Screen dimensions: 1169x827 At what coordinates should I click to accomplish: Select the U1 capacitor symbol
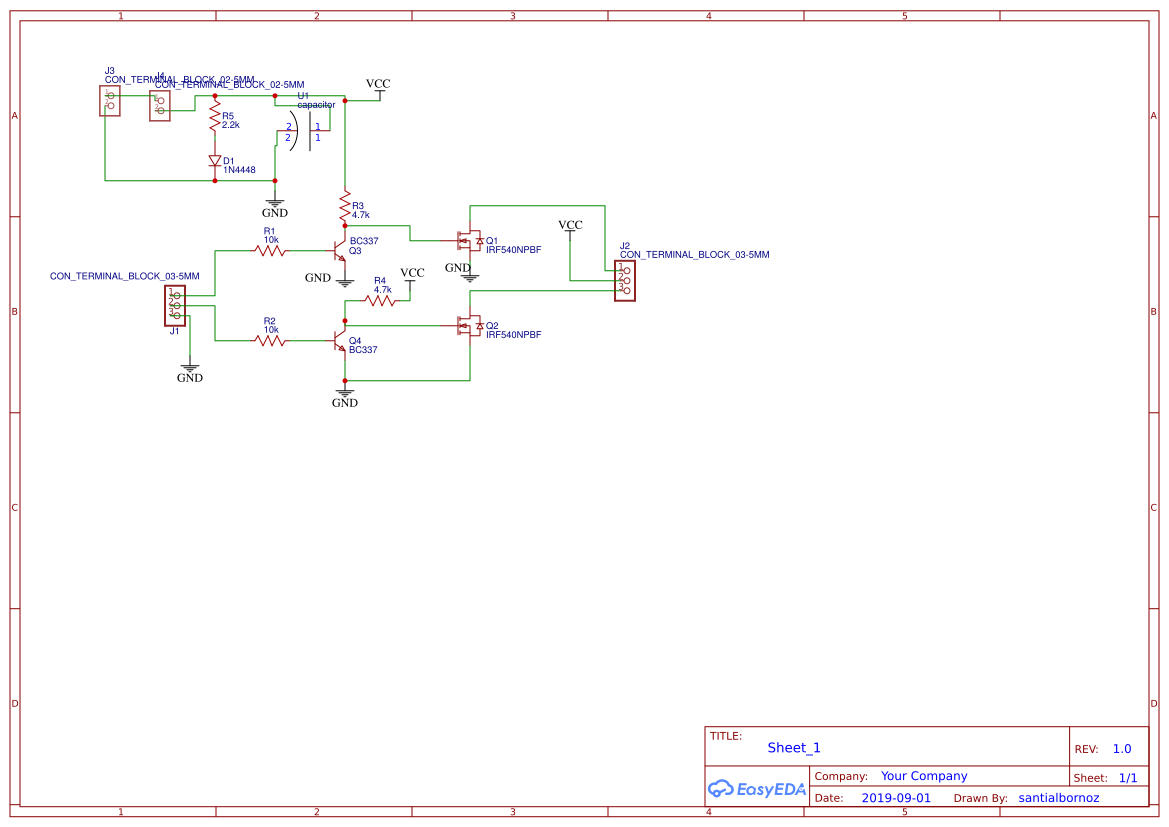[303, 131]
